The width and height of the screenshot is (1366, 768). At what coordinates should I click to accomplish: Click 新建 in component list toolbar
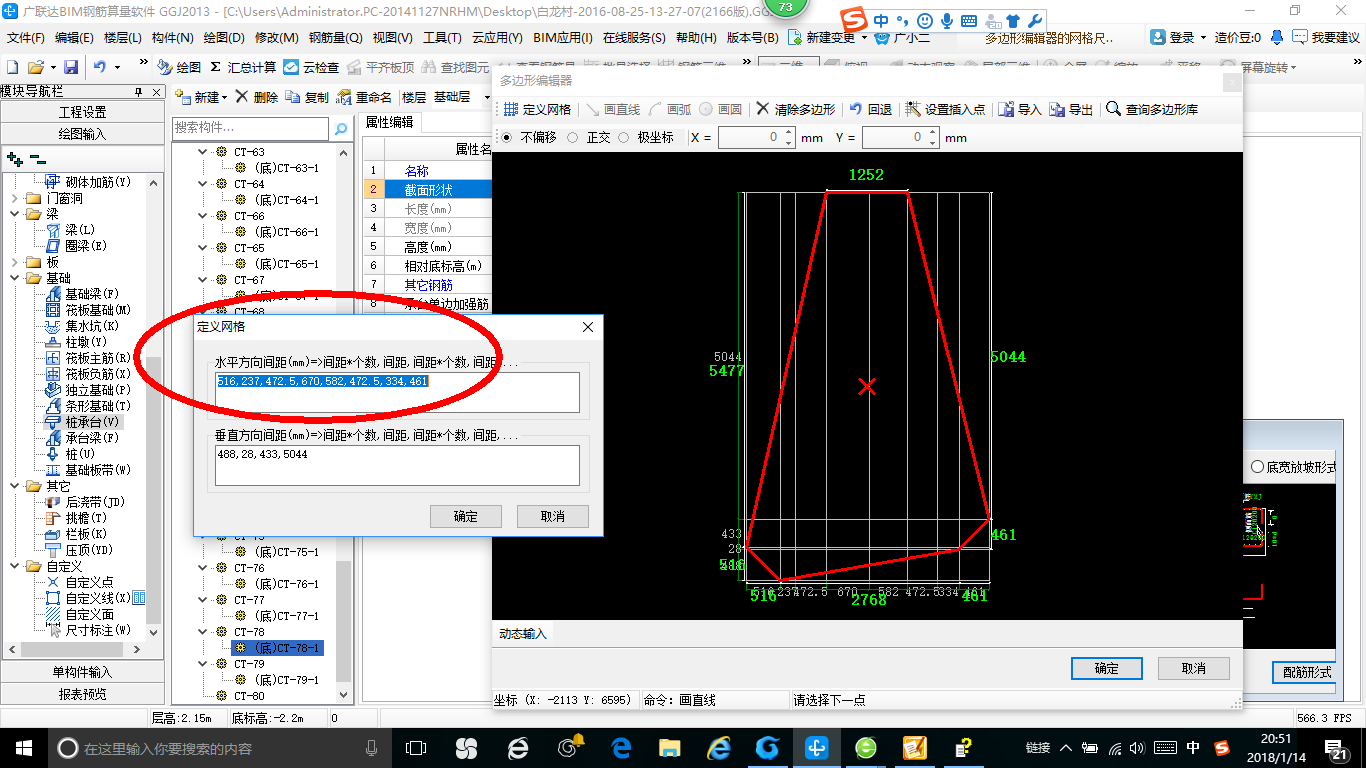[202, 97]
